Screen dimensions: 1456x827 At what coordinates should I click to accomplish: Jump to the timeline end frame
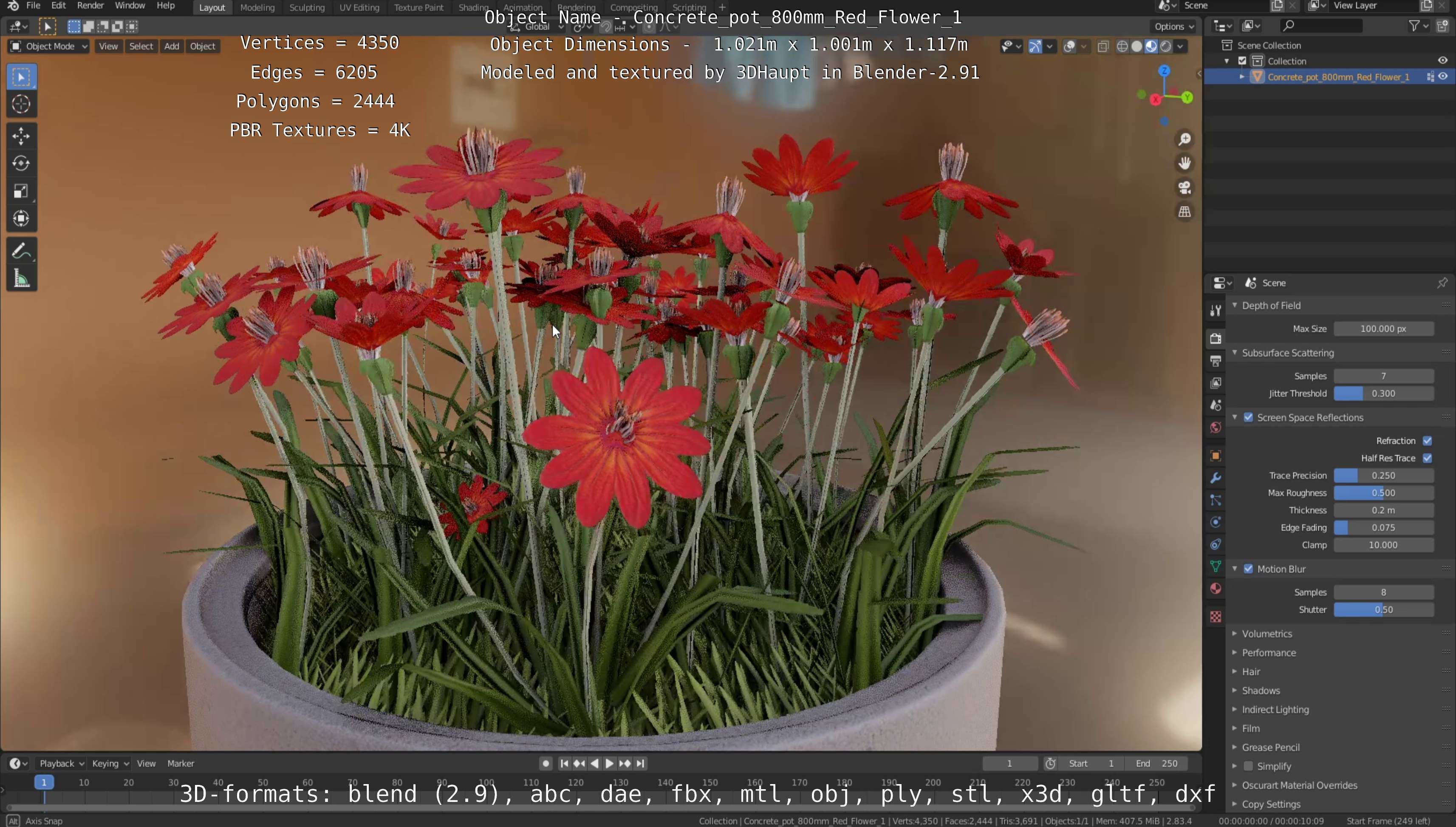pos(641,763)
